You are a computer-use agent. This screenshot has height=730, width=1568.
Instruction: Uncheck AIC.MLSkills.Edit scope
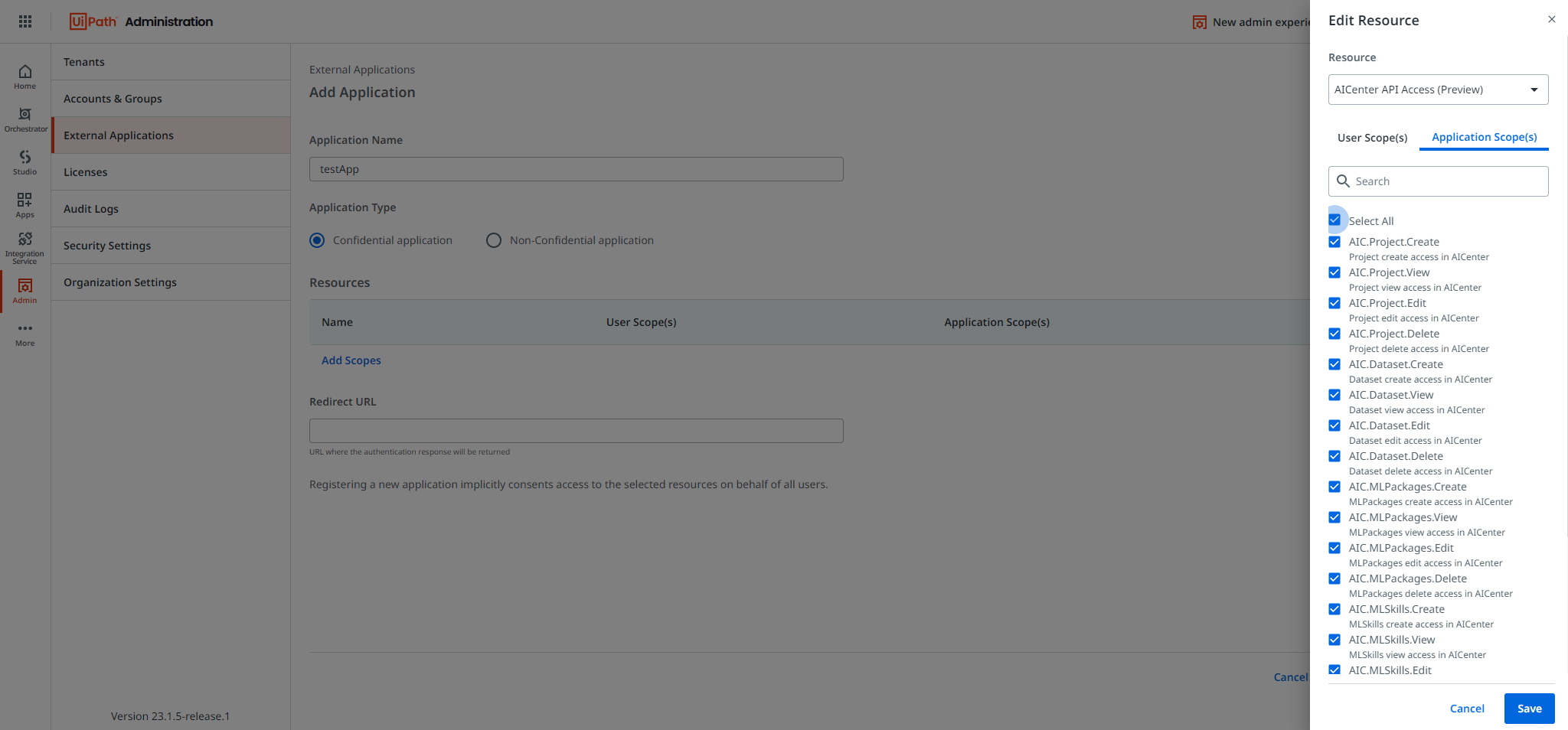pos(1334,670)
